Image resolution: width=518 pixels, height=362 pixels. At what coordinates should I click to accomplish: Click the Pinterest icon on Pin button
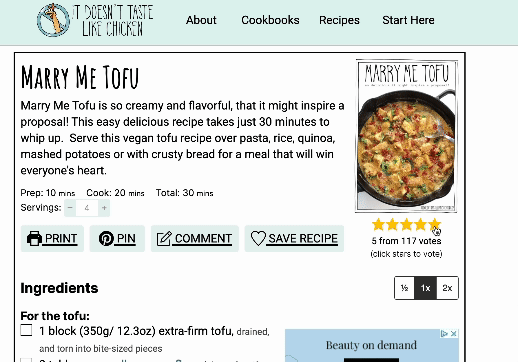coord(106,239)
